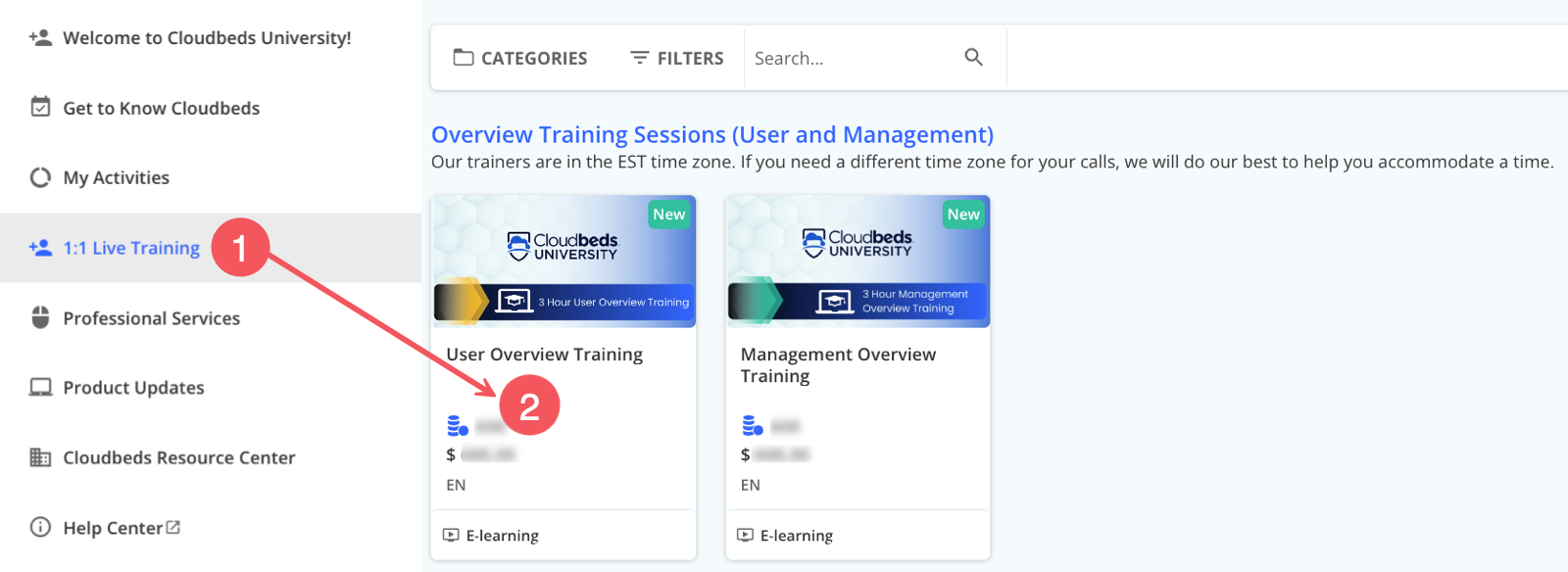Click the laptop icon beside Product Updates
Screen dimensions: 1568x572
(x=40, y=387)
